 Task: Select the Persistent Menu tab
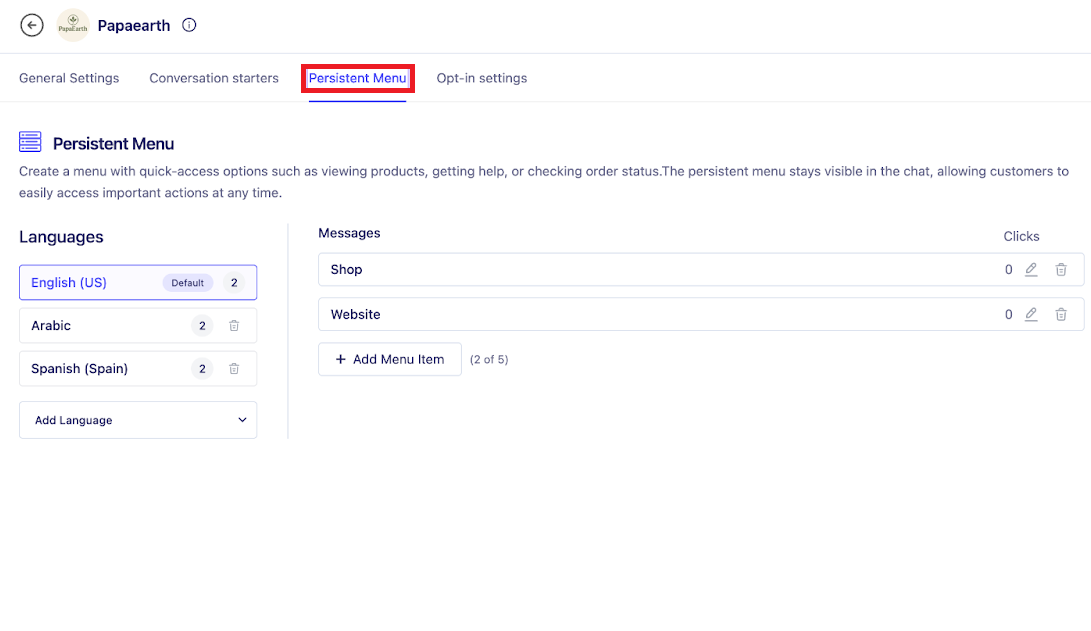tap(358, 78)
